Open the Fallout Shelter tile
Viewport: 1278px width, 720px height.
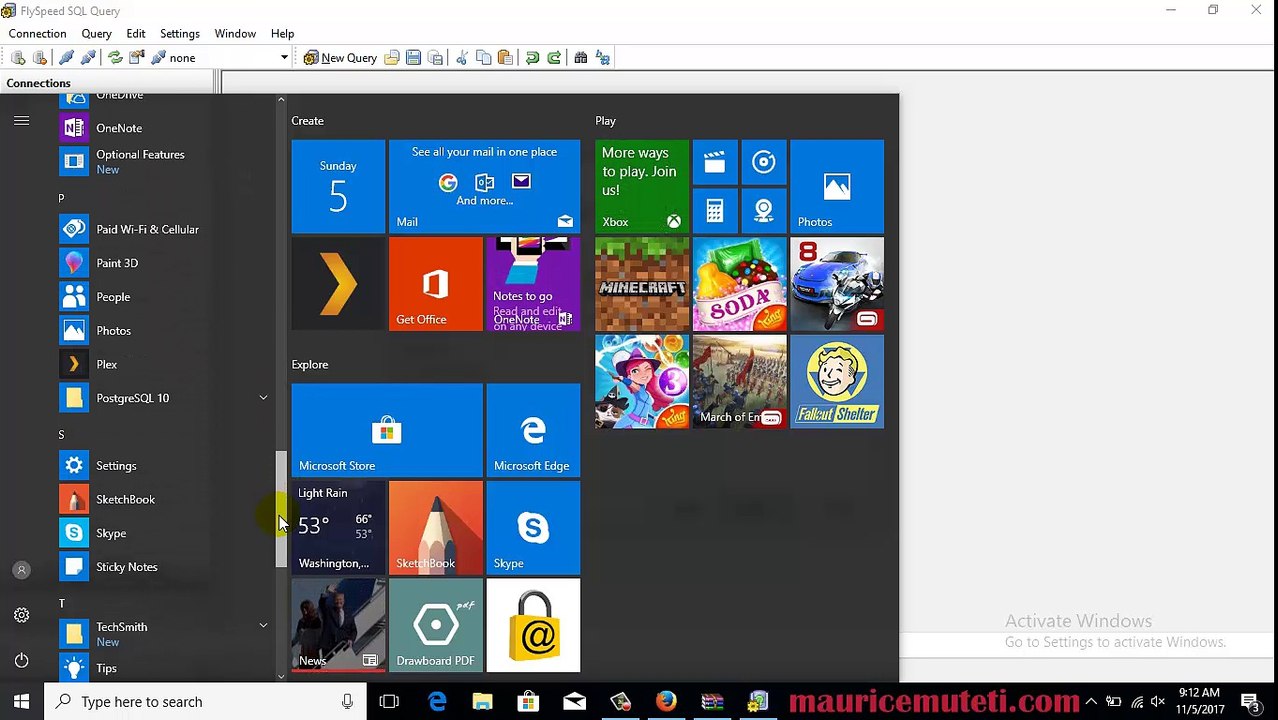(837, 382)
